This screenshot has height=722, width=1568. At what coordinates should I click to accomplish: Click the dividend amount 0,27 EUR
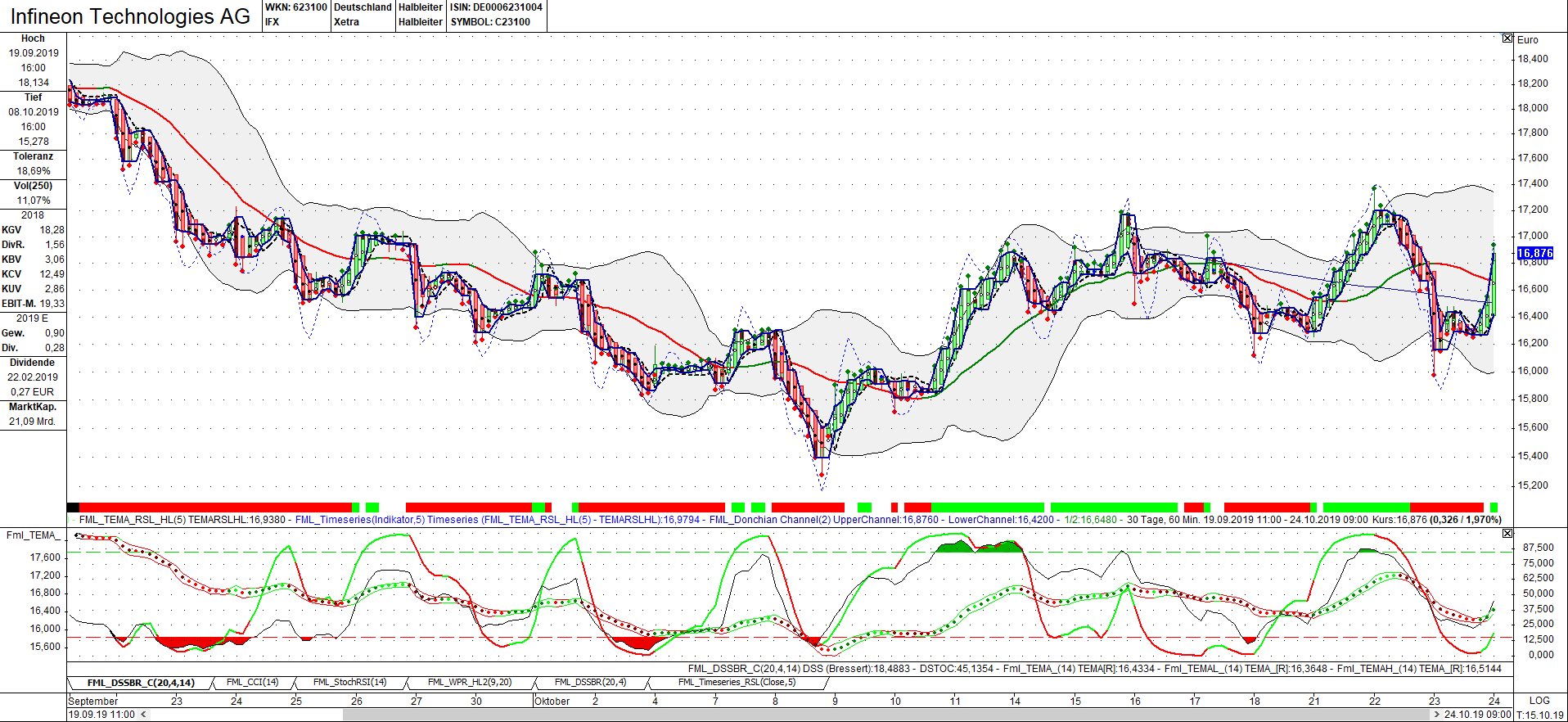33,392
